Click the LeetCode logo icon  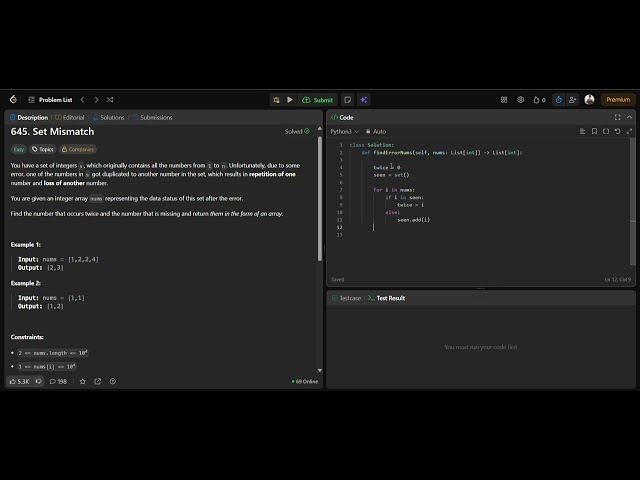(x=13, y=100)
